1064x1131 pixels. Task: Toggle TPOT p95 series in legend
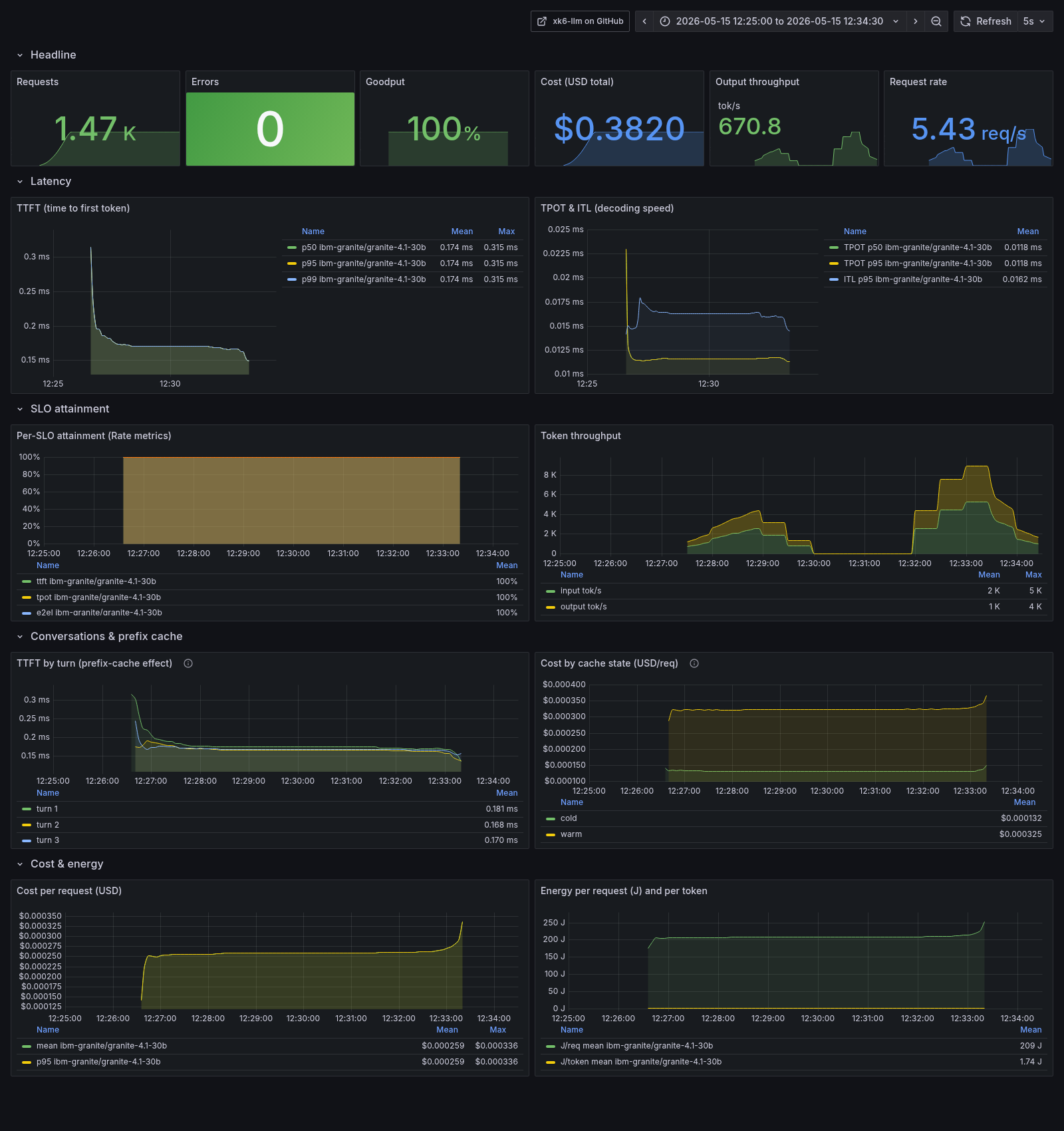[918, 263]
